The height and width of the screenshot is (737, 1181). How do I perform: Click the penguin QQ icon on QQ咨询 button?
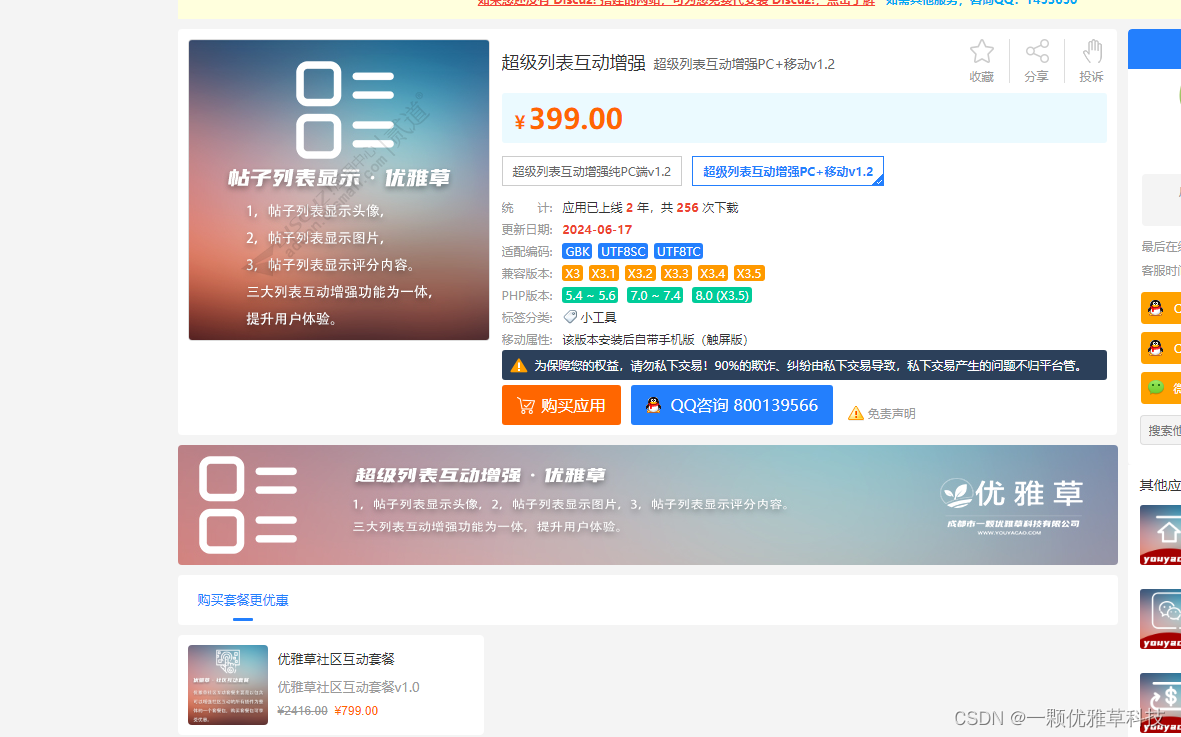[654, 405]
